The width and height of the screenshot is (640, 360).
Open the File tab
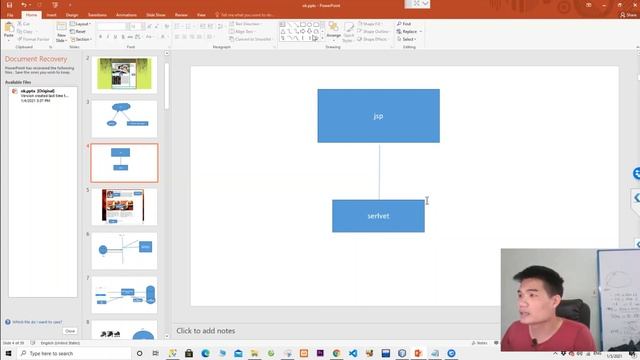10,15
